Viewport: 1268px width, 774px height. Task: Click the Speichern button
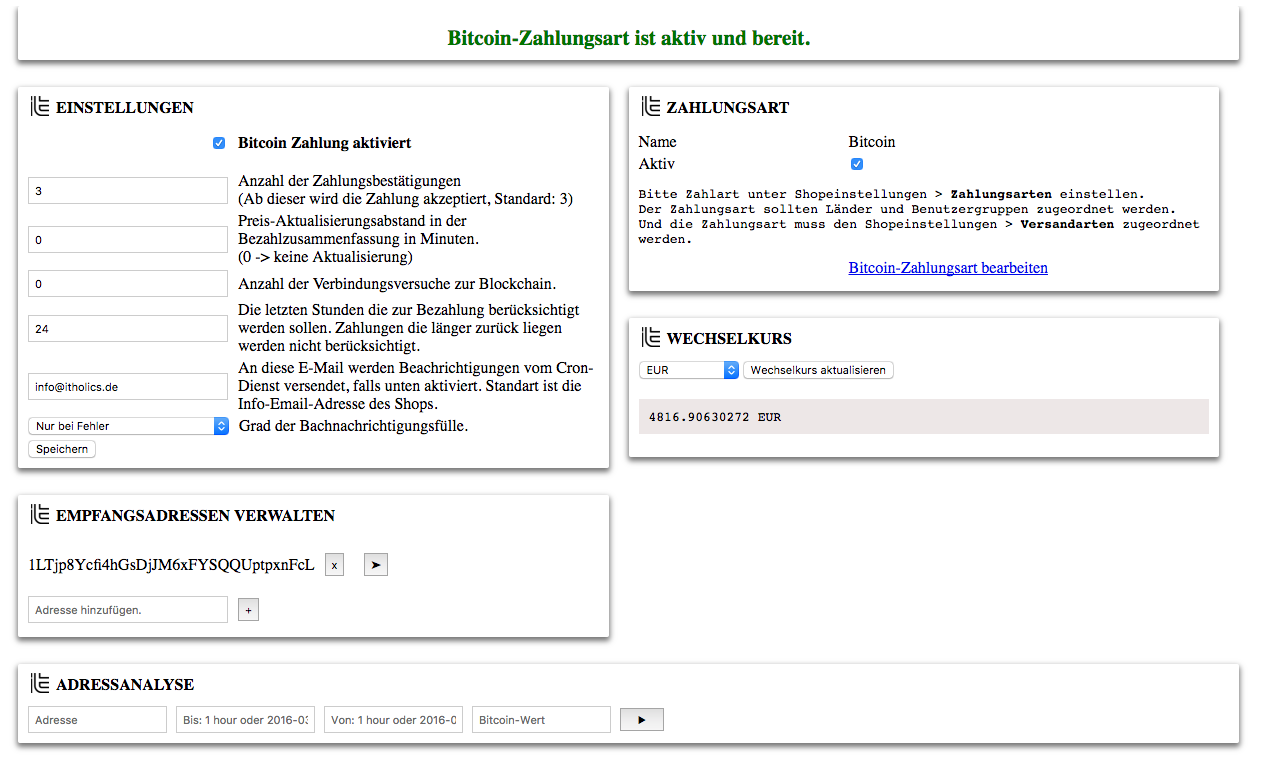point(62,449)
